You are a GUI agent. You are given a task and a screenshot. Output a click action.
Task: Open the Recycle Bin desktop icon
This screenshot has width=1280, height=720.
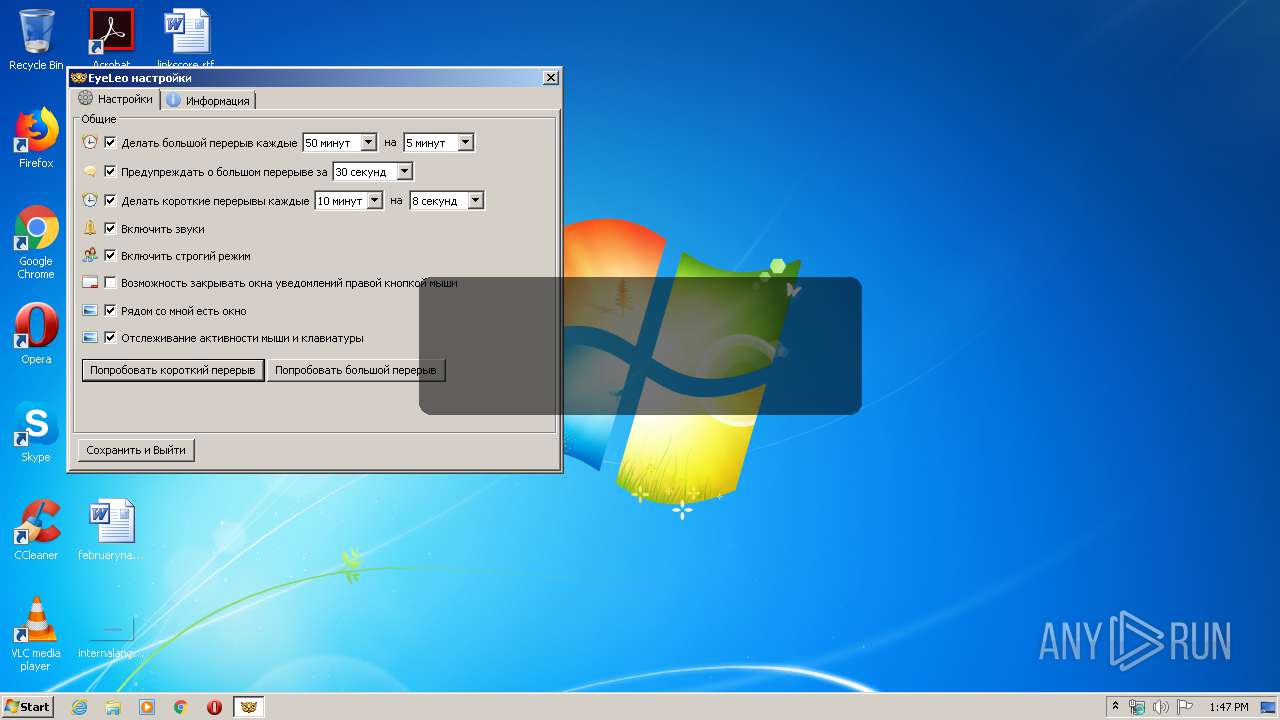click(36, 39)
